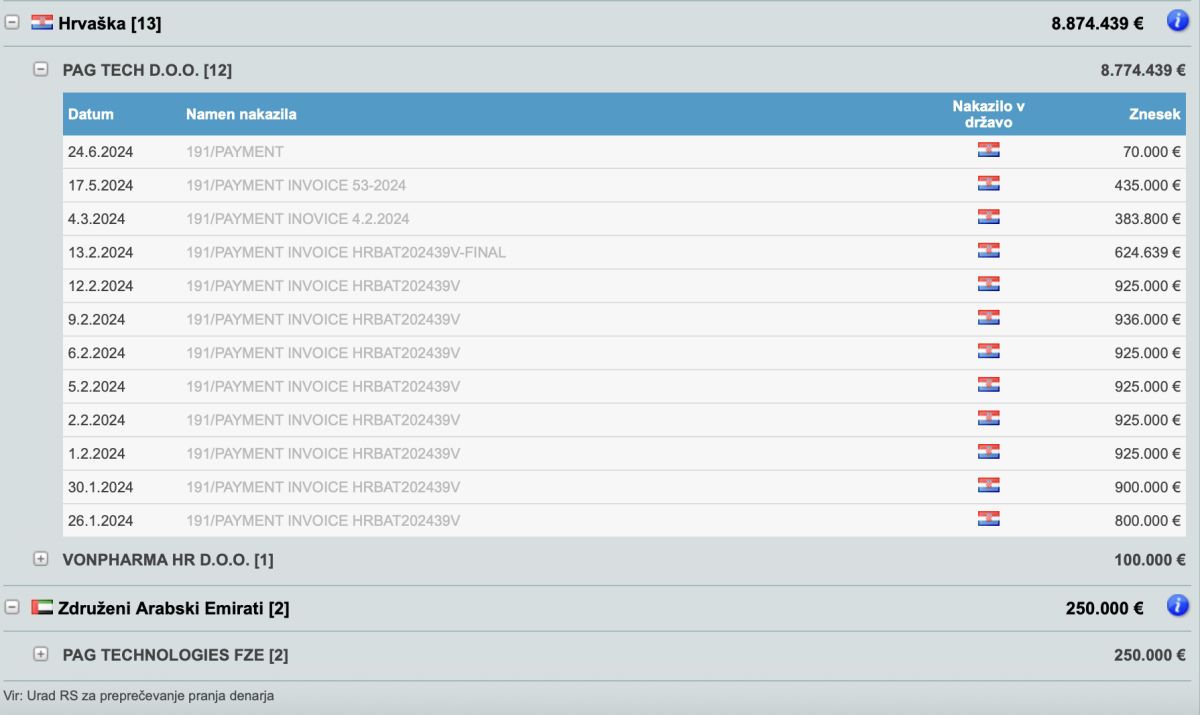Click info icon next to Združeni Arabski Emirati

[1178, 605]
